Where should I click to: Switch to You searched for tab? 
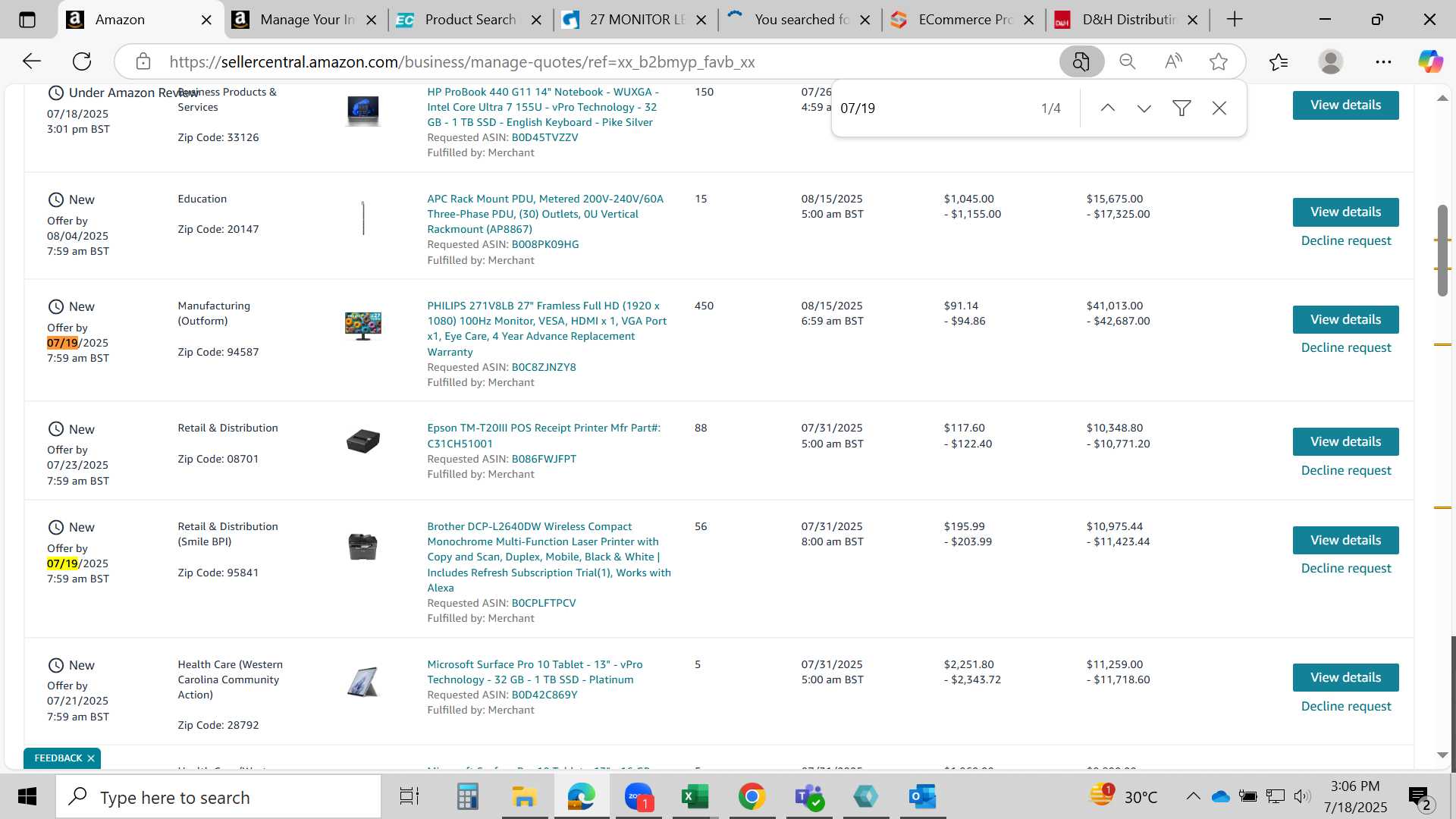click(801, 20)
